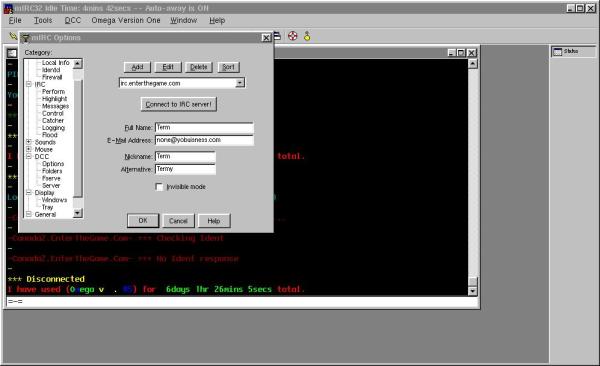Click the Help button in options dialog
Screen dimensions: 600x366
(214, 221)
